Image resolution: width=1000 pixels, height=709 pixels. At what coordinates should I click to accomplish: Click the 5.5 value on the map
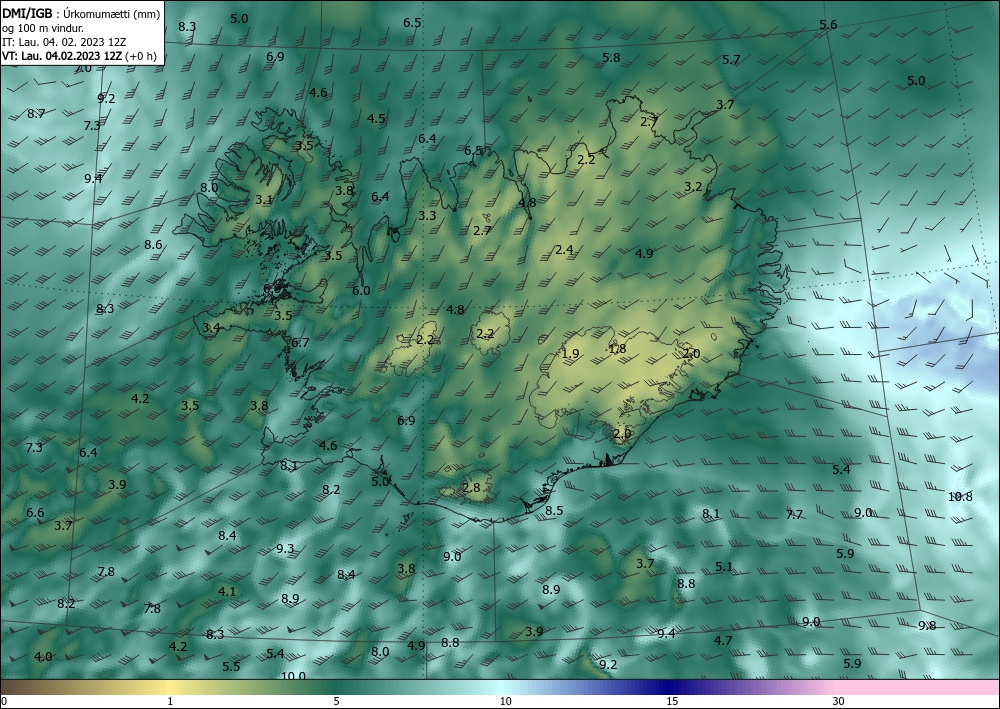(x=232, y=666)
